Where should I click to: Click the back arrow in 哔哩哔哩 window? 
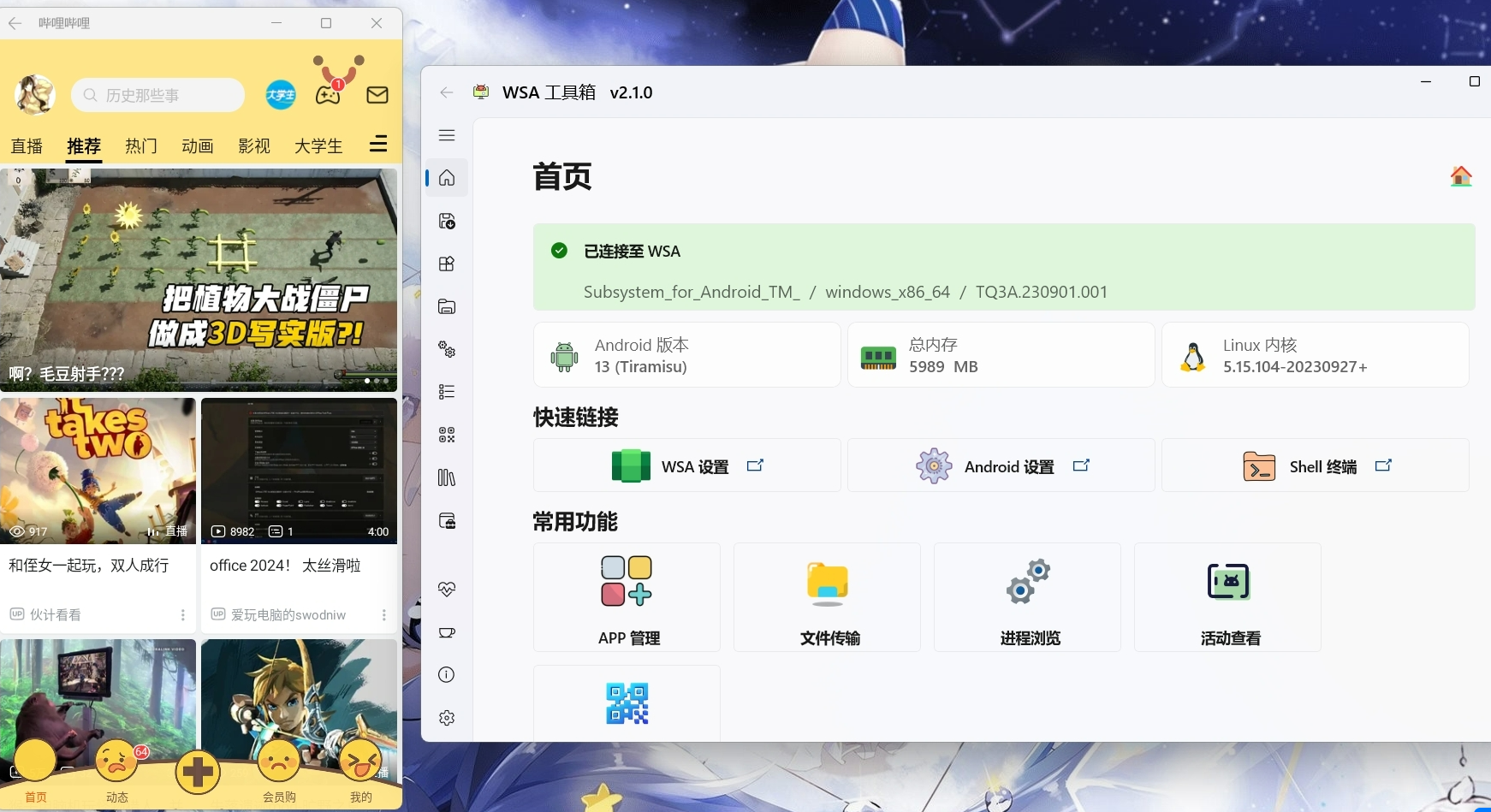coord(15,23)
